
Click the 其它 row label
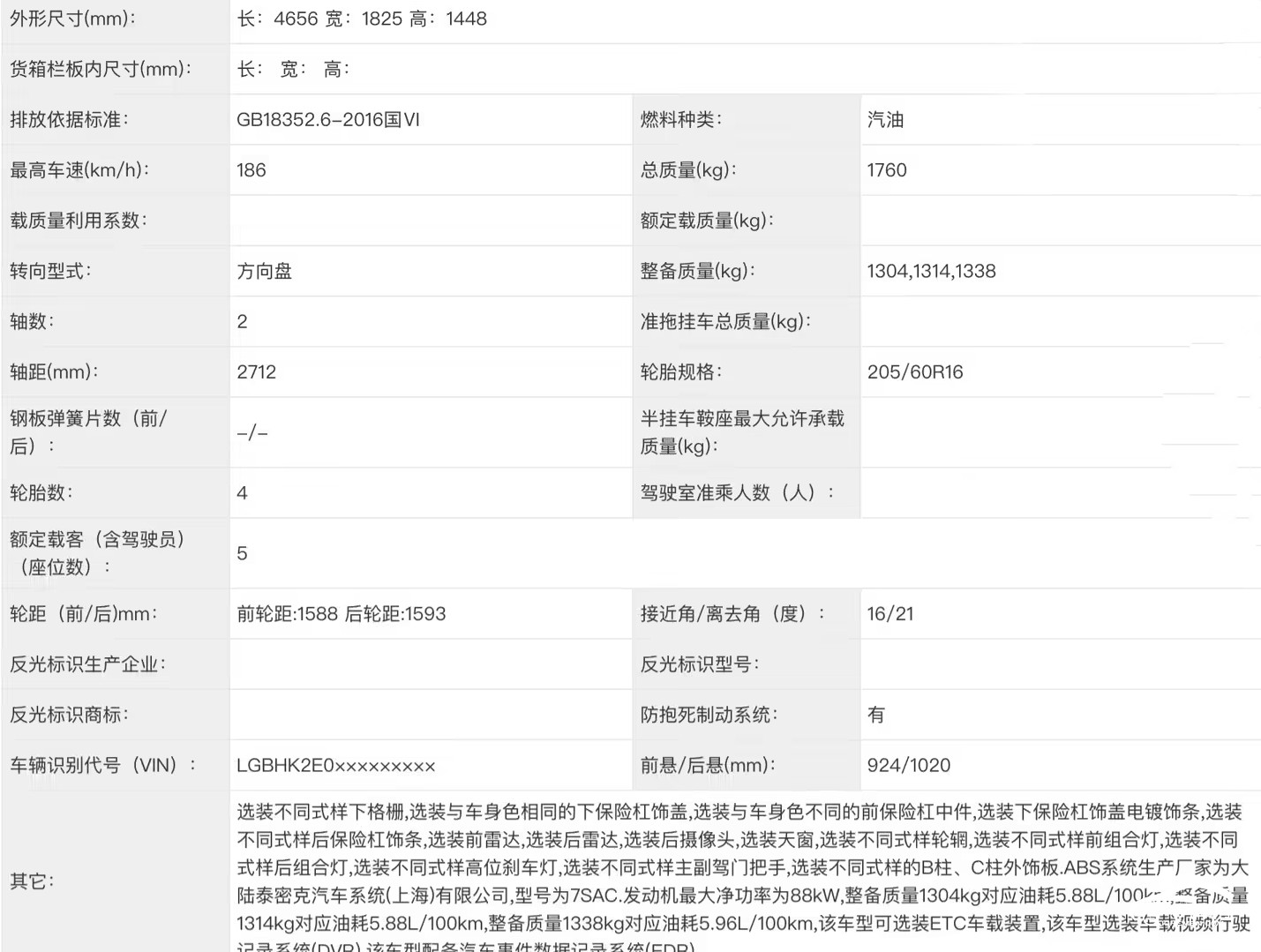click(x=32, y=881)
